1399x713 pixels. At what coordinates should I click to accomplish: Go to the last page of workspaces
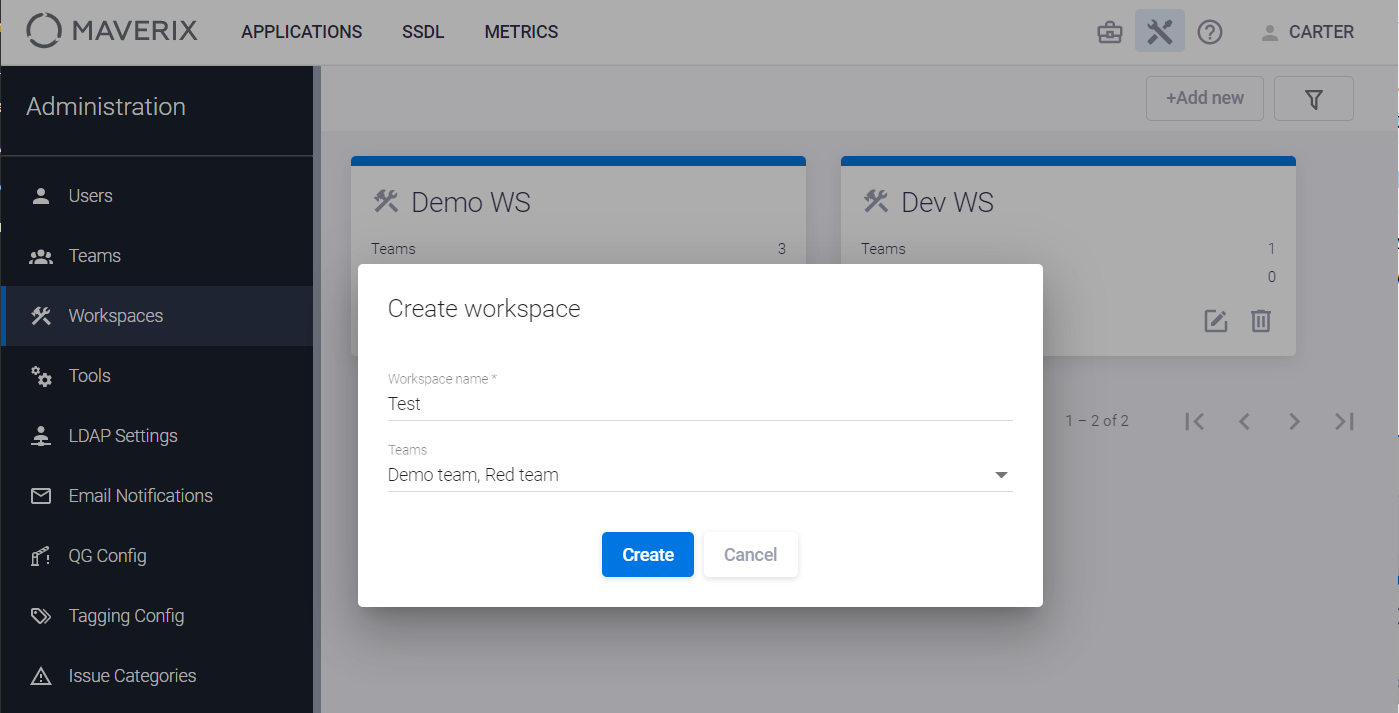click(1344, 421)
